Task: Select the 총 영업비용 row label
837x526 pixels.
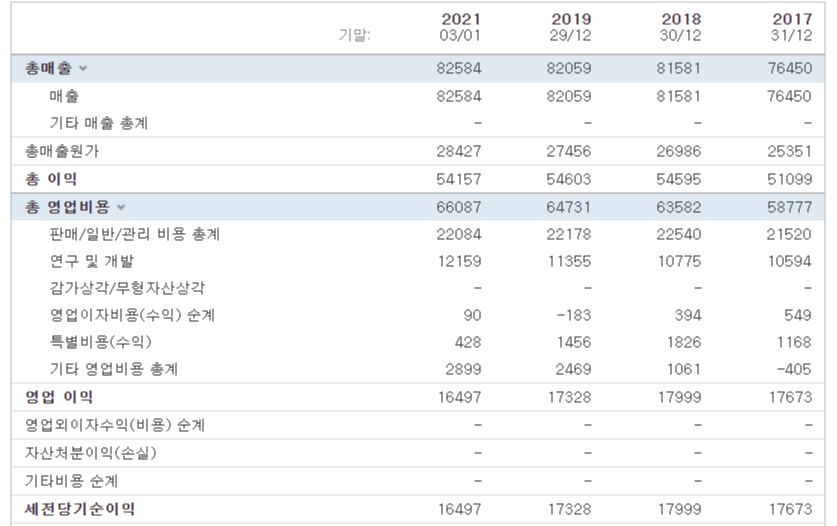Action: coord(67,207)
